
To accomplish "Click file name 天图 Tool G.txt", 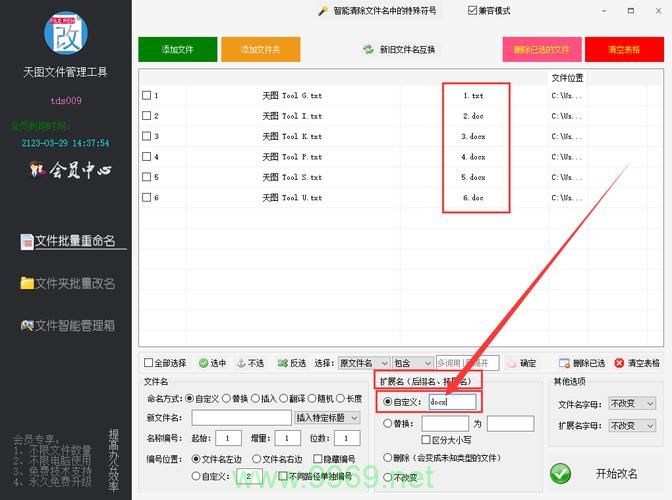I will coord(292,96).
